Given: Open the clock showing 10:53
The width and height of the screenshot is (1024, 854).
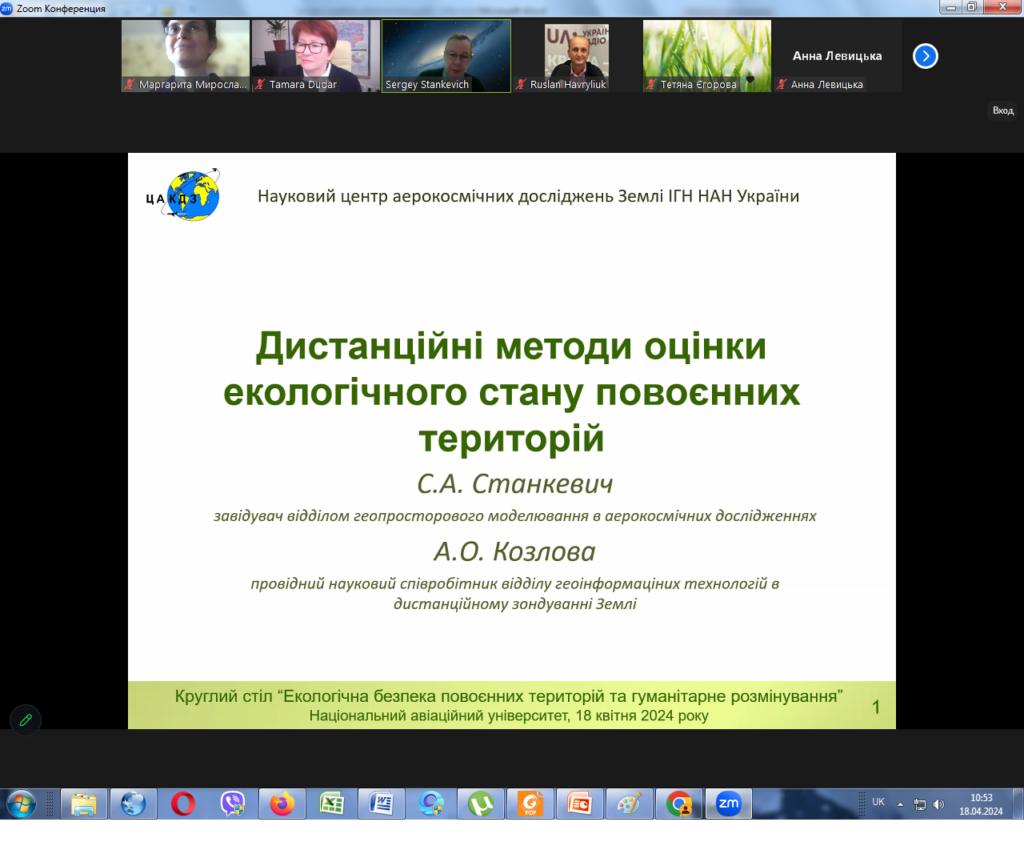Looking at the screenshot, I should 981,804.
